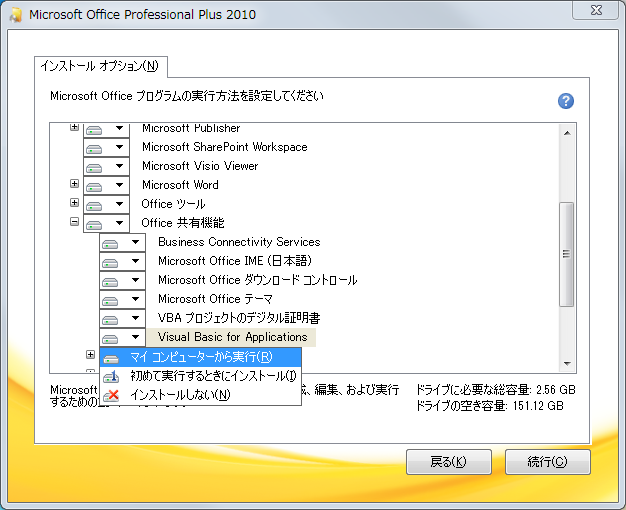This screenshot has height=510, width=626.
Task: Click the ドライブに必要な総容量: 2.56 GB text
Action: coord(495,390)
